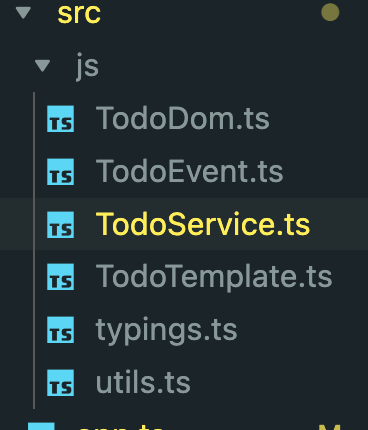Open the TodoDom.ts file
The height and width of the screenshot is (430, 368).
click(x=183, y=118)
